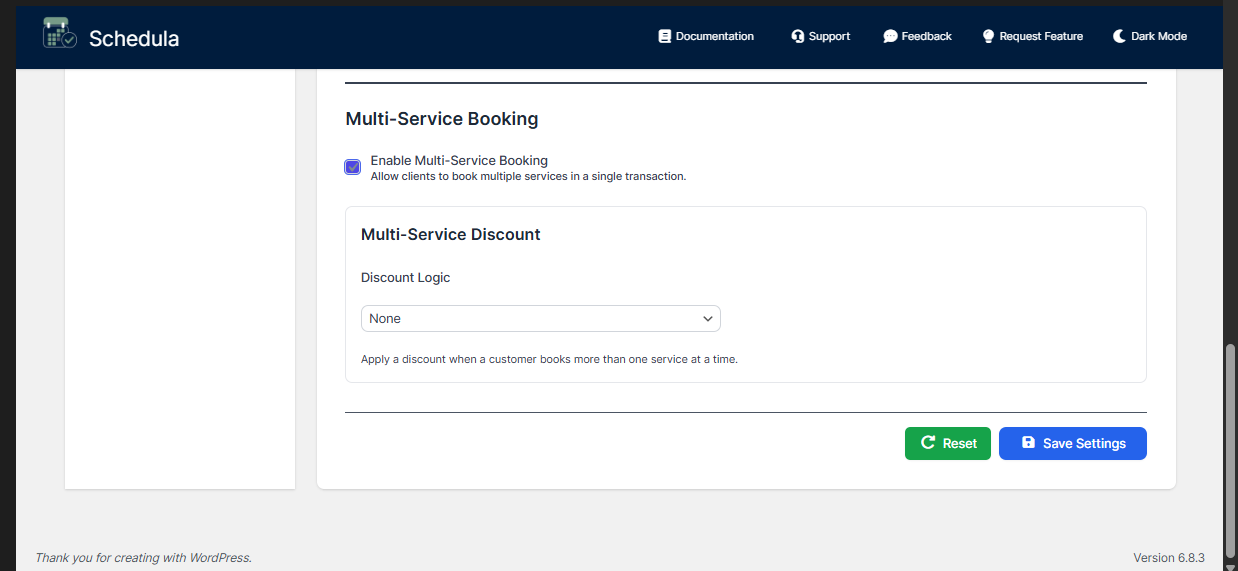Click the Feedback speech bubble icon
Viewport: 1238px width, 571px height.
click(x=890, y=36)
